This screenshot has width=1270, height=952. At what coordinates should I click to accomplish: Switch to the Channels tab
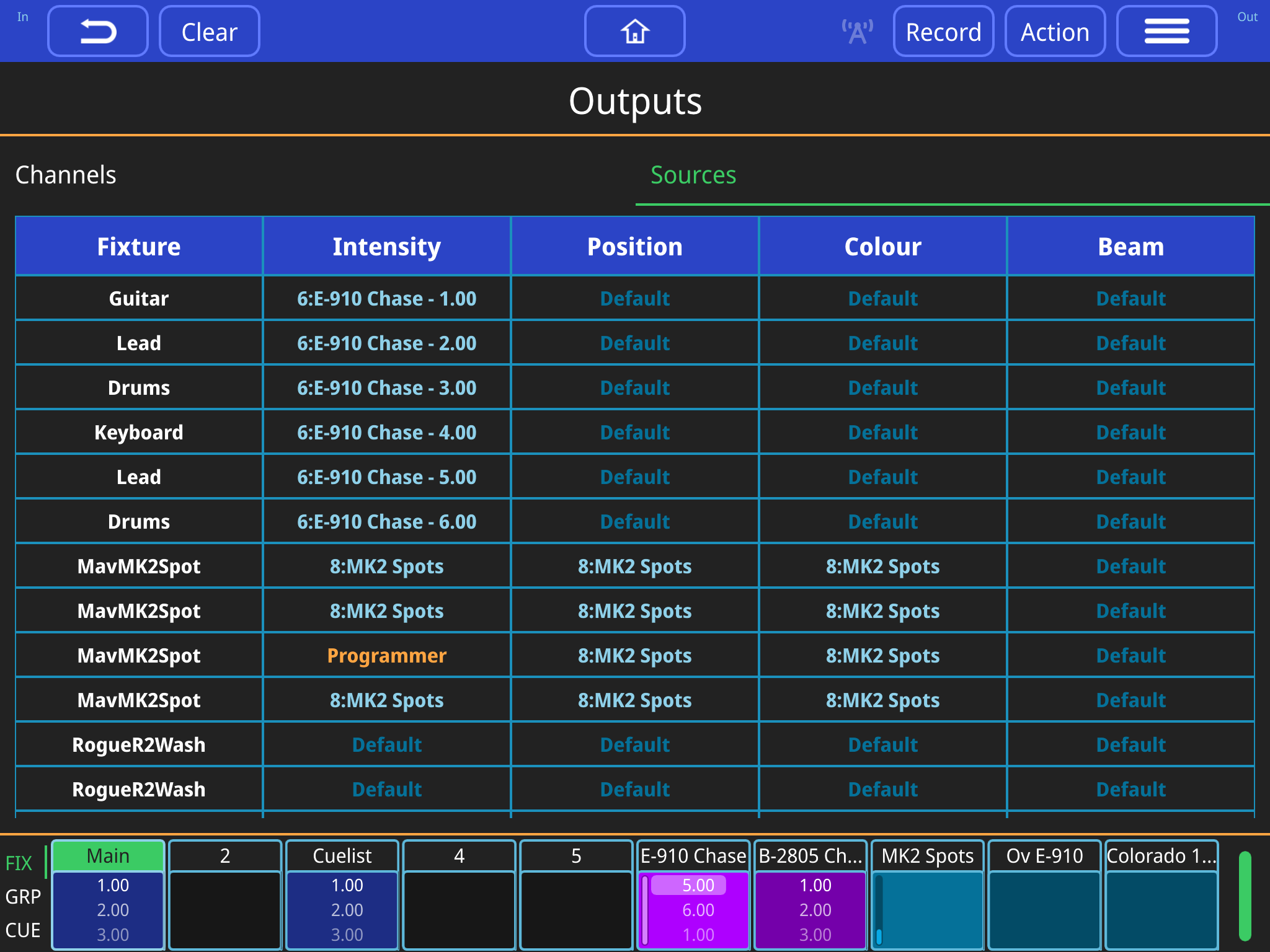(65, 175)
